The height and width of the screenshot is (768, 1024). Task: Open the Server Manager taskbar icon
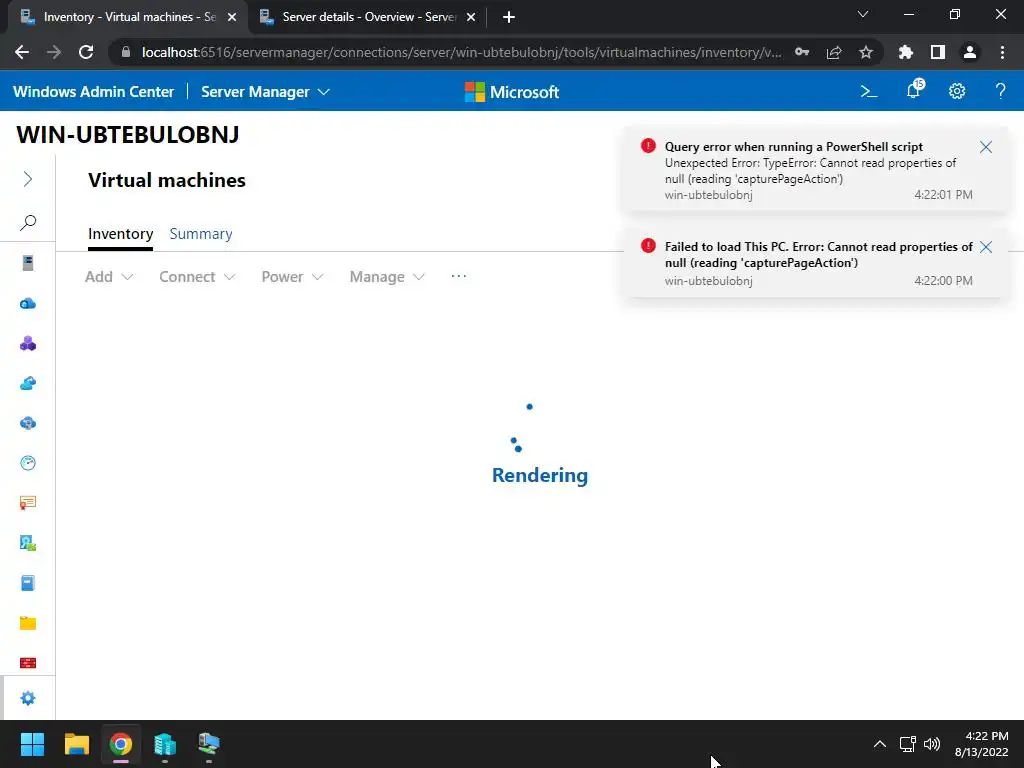click(165, 744)
